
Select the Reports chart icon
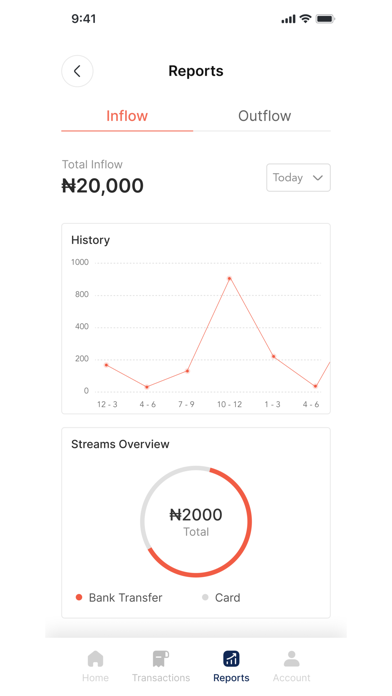tap(231, 659)
